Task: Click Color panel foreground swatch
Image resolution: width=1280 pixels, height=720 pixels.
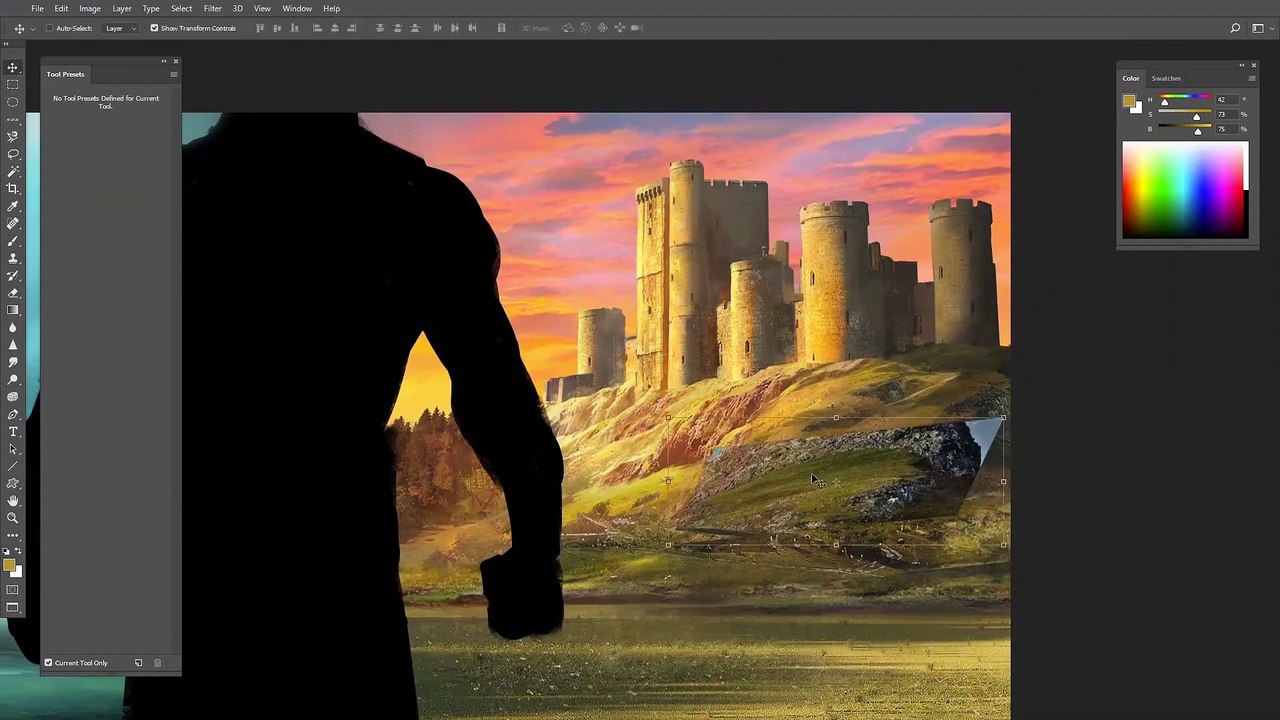Action: click(x=1129, y=100)
